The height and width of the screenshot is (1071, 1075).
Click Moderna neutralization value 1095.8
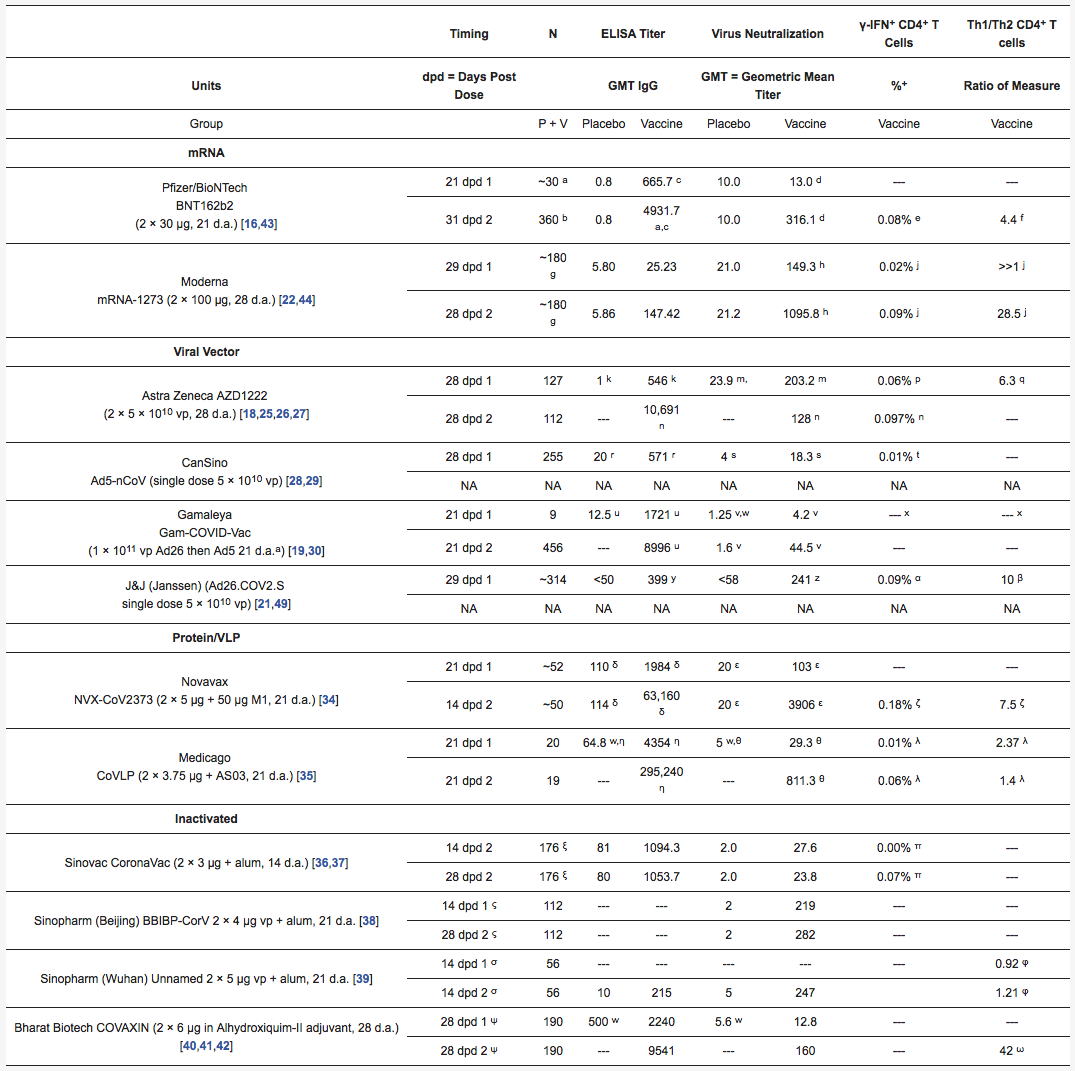click(801, 313)
